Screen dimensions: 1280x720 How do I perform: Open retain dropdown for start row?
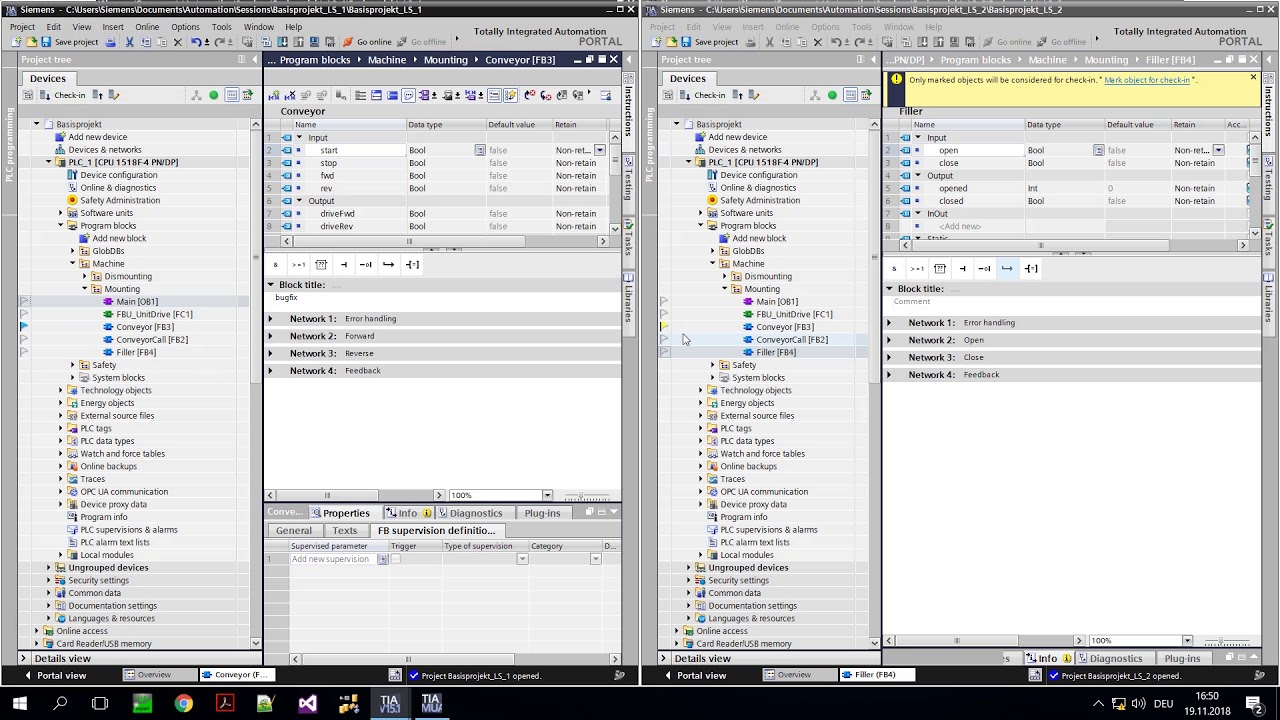click(x=599, y=150)
